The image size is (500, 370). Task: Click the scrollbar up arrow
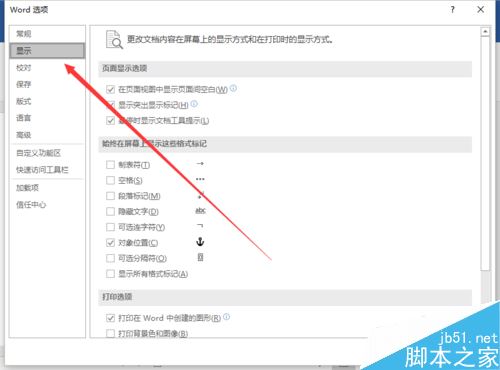click(x=485, y=32)
